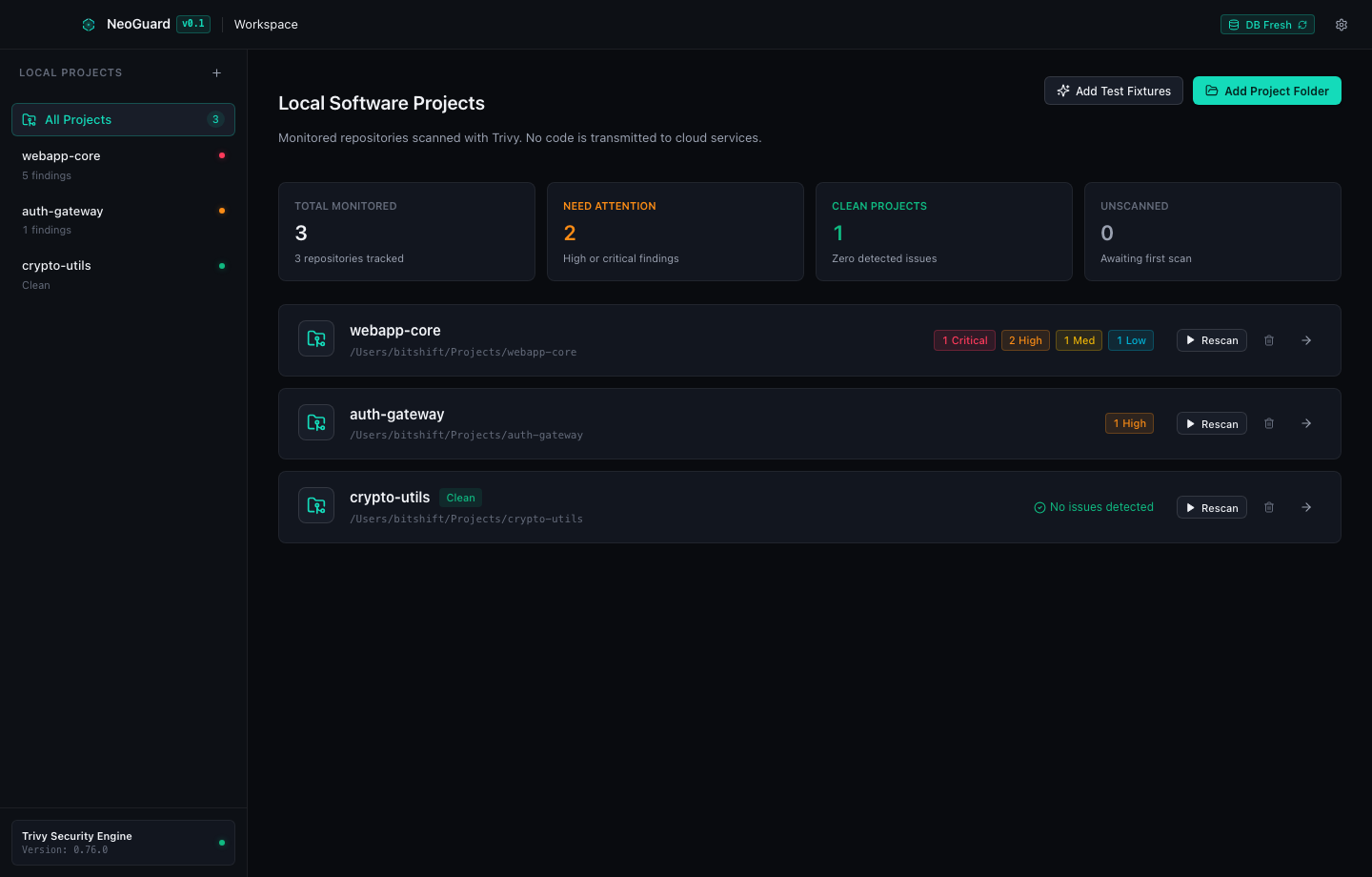Click the Total Monitored stat card
The image size is (1372, 877).
click(x=407, y=232)
